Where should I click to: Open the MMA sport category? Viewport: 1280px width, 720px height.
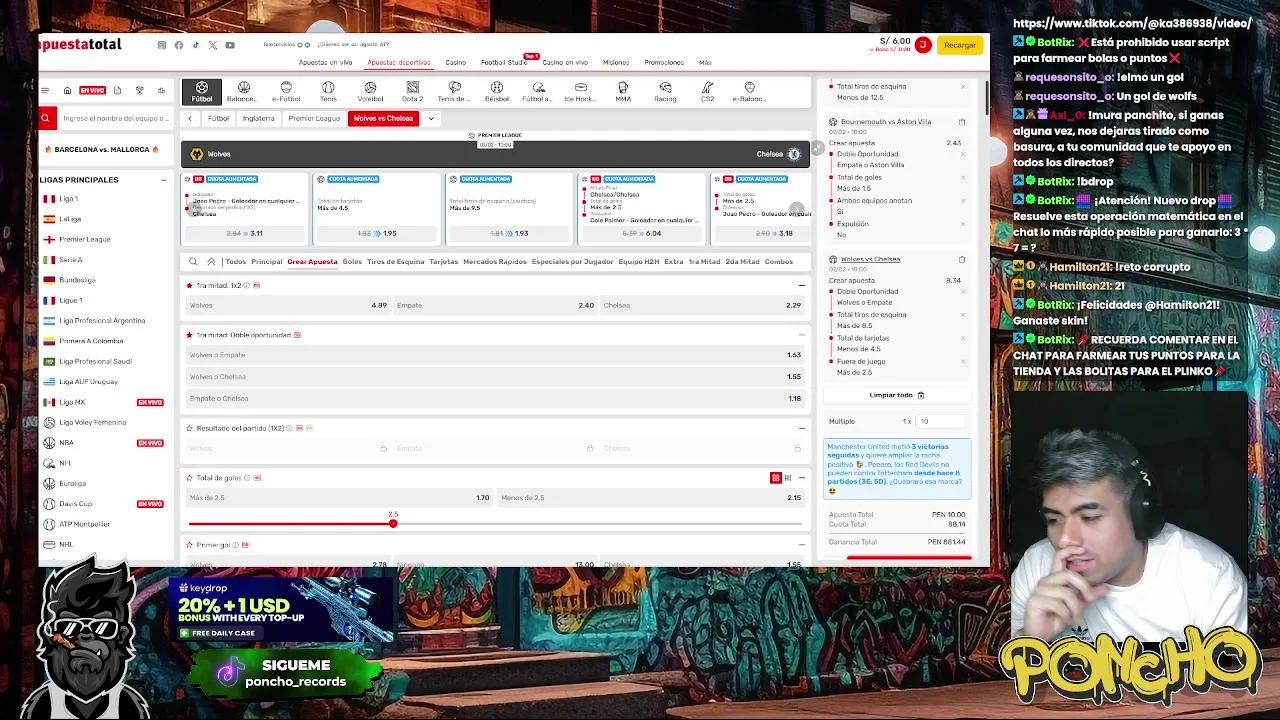coord(623,92)
